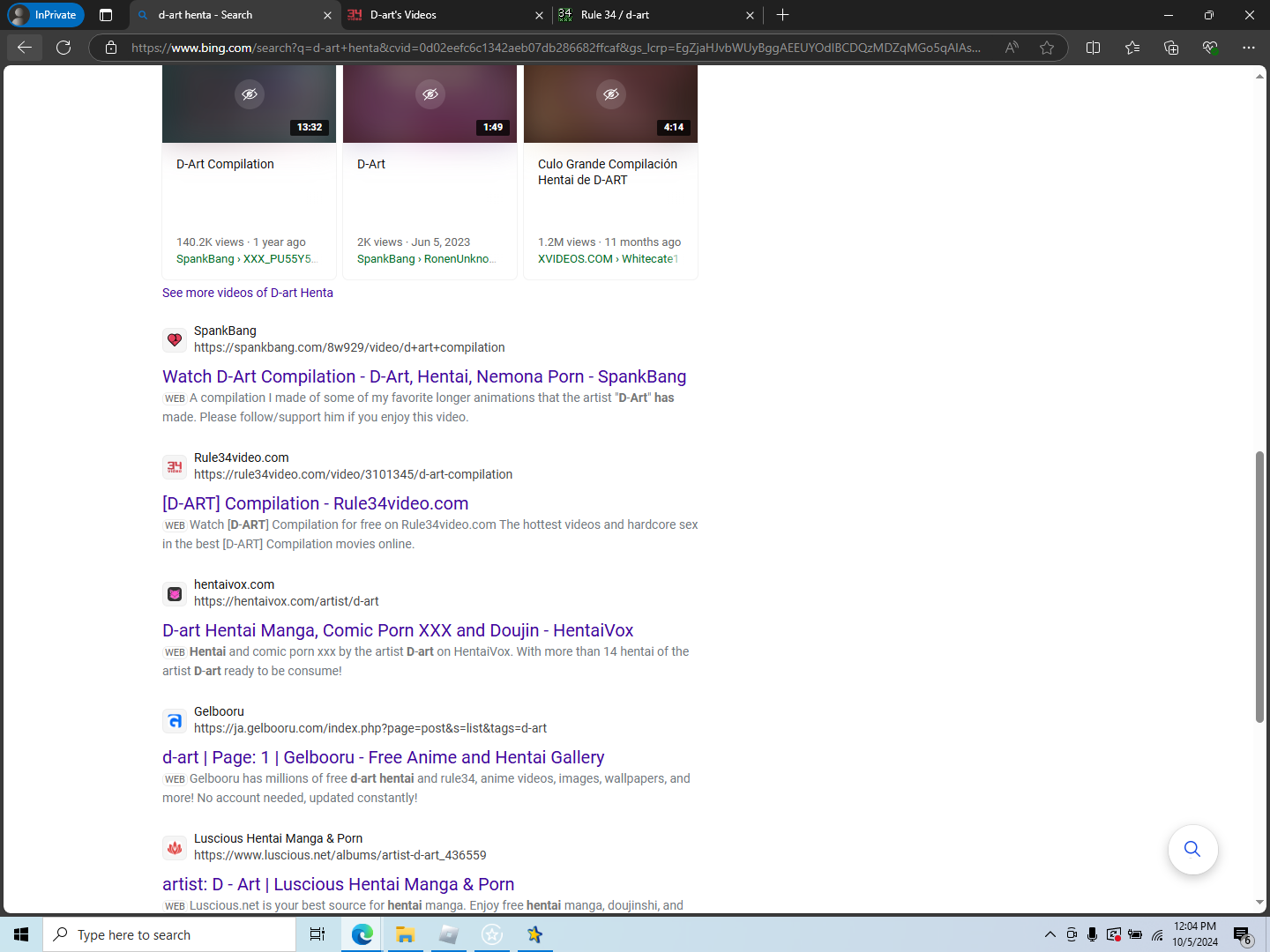The image size is (1270, 952).
Task: Activate the Read aloud icon
Action: pyautogui.click(x=1012, y=48)
